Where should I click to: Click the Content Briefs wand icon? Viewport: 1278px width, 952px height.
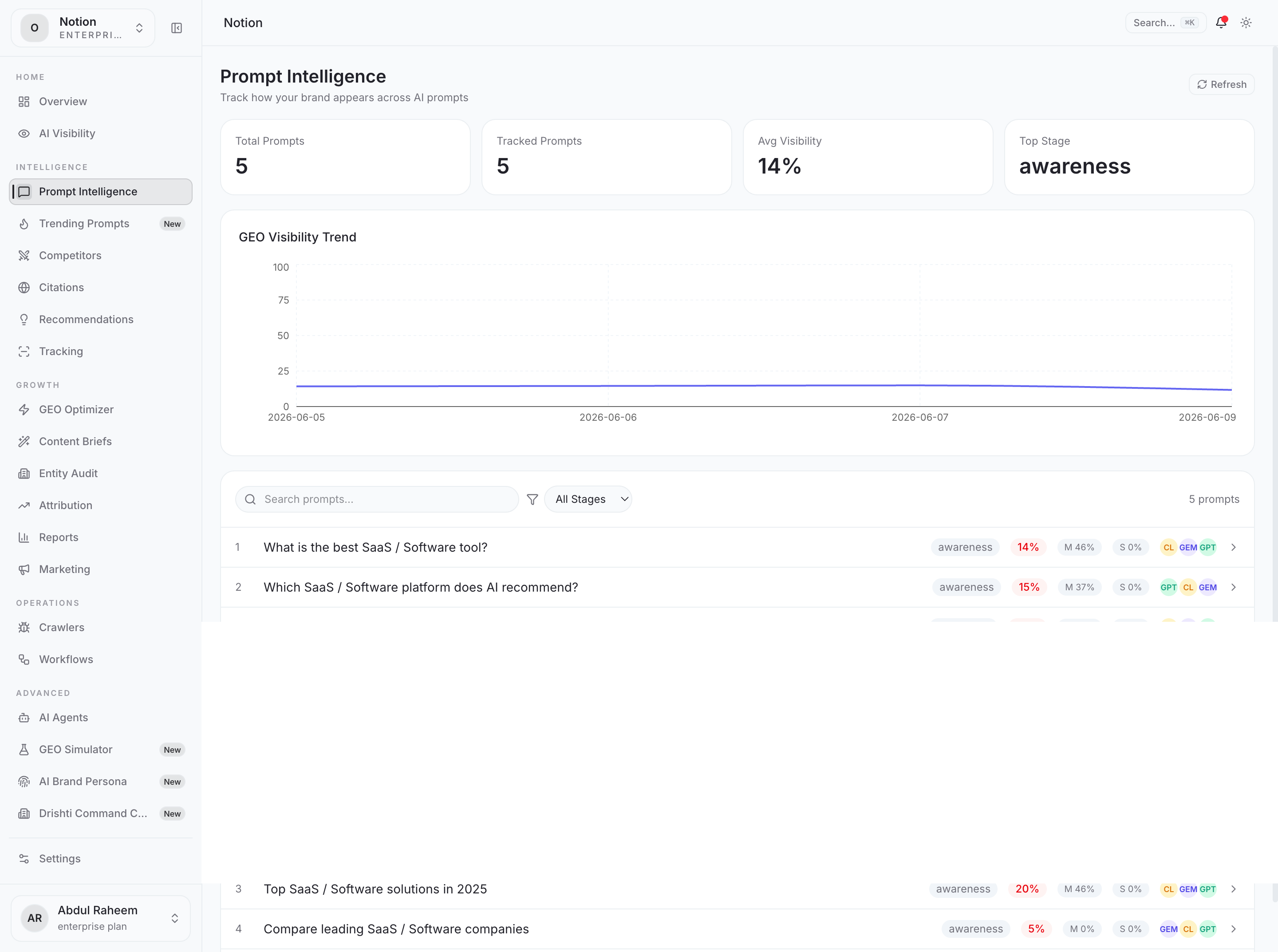24,442
